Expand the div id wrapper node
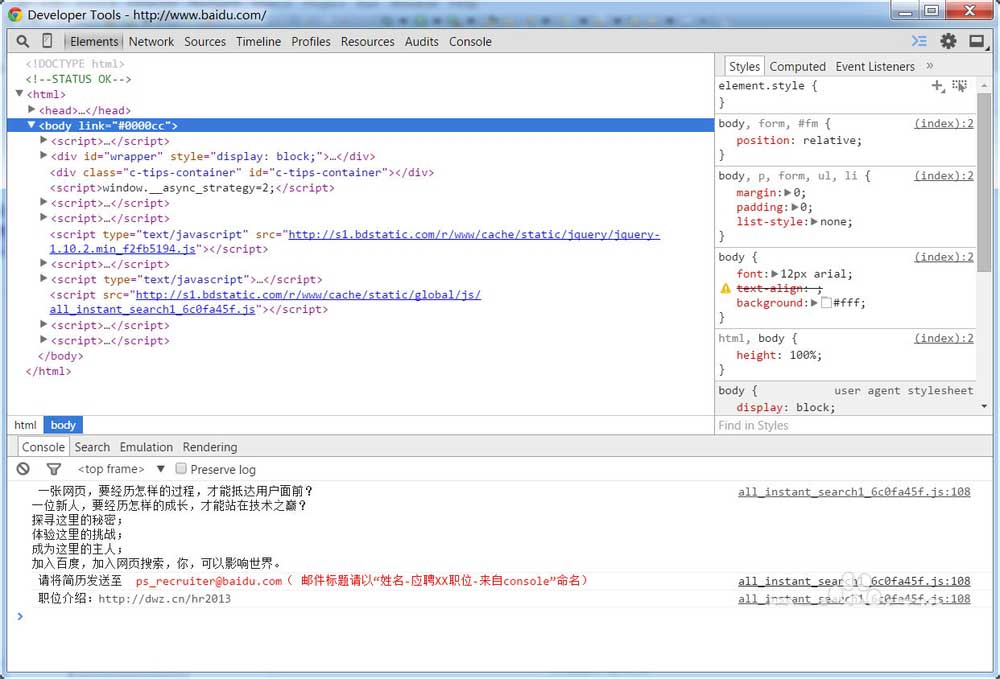The width and height of the screenshot is (1000, 679). [x=43, y=156]
